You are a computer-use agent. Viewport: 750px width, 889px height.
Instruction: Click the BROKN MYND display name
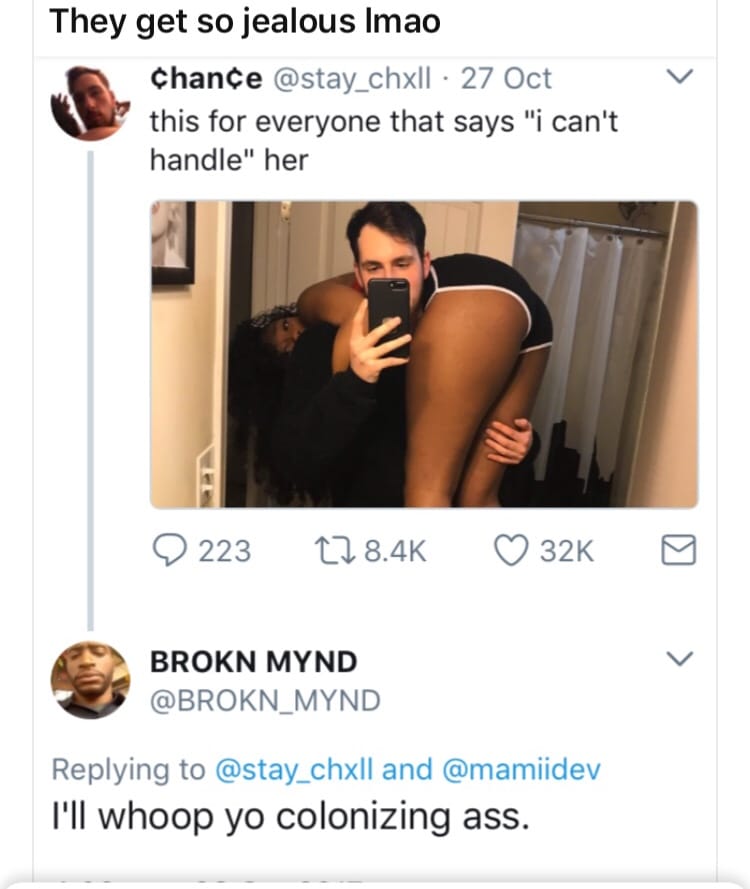point(253,661)
